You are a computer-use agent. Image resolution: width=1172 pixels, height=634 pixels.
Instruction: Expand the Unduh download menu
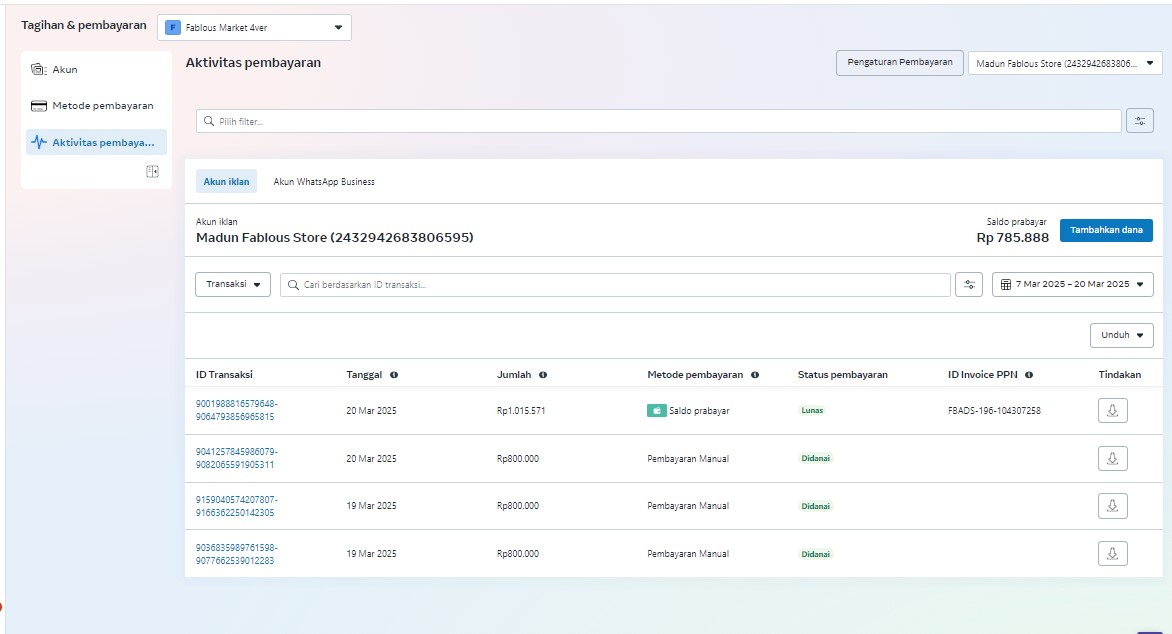[x=1121, y=335]
